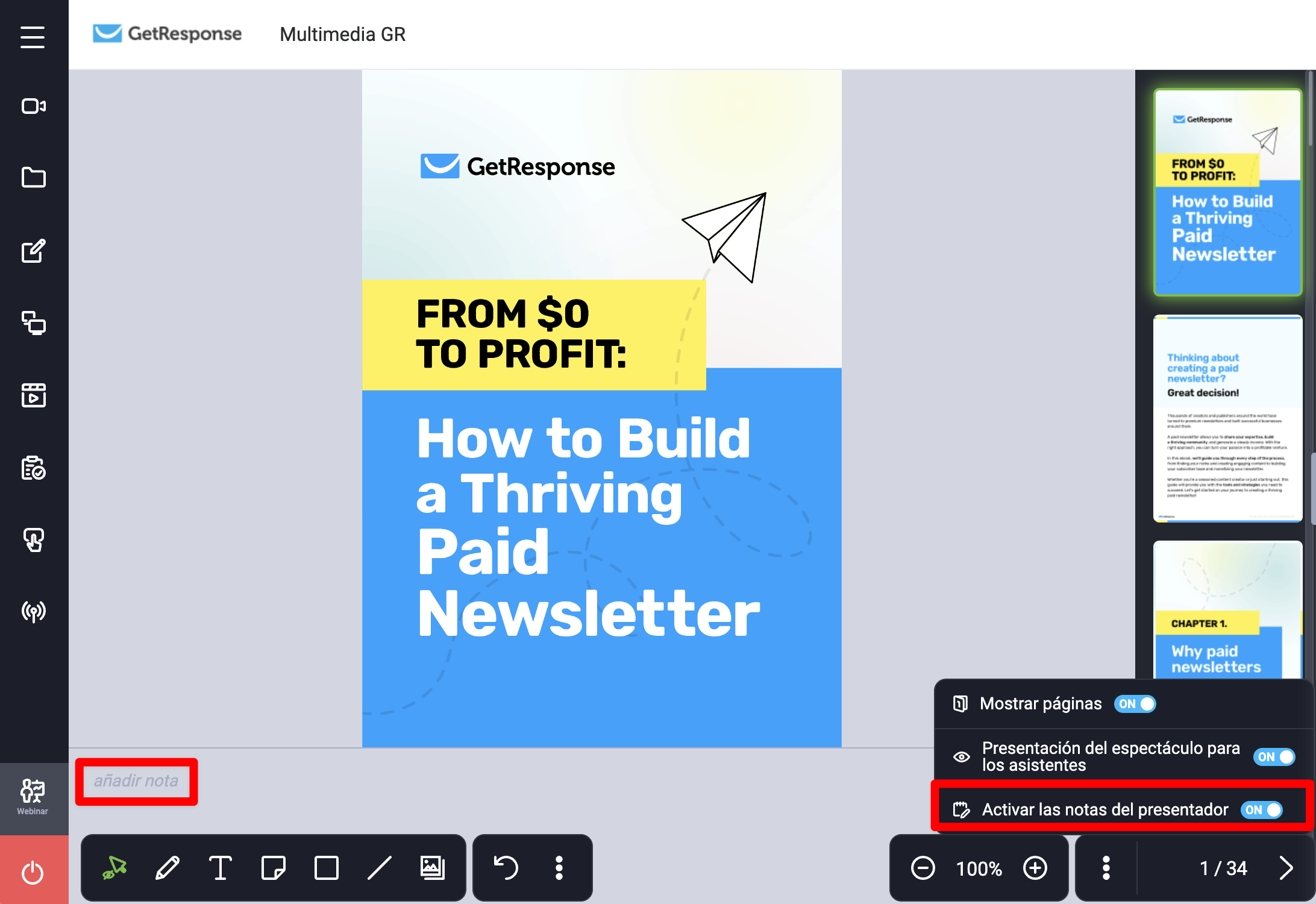Open the video player sidebar icon

tap(34, 395)
